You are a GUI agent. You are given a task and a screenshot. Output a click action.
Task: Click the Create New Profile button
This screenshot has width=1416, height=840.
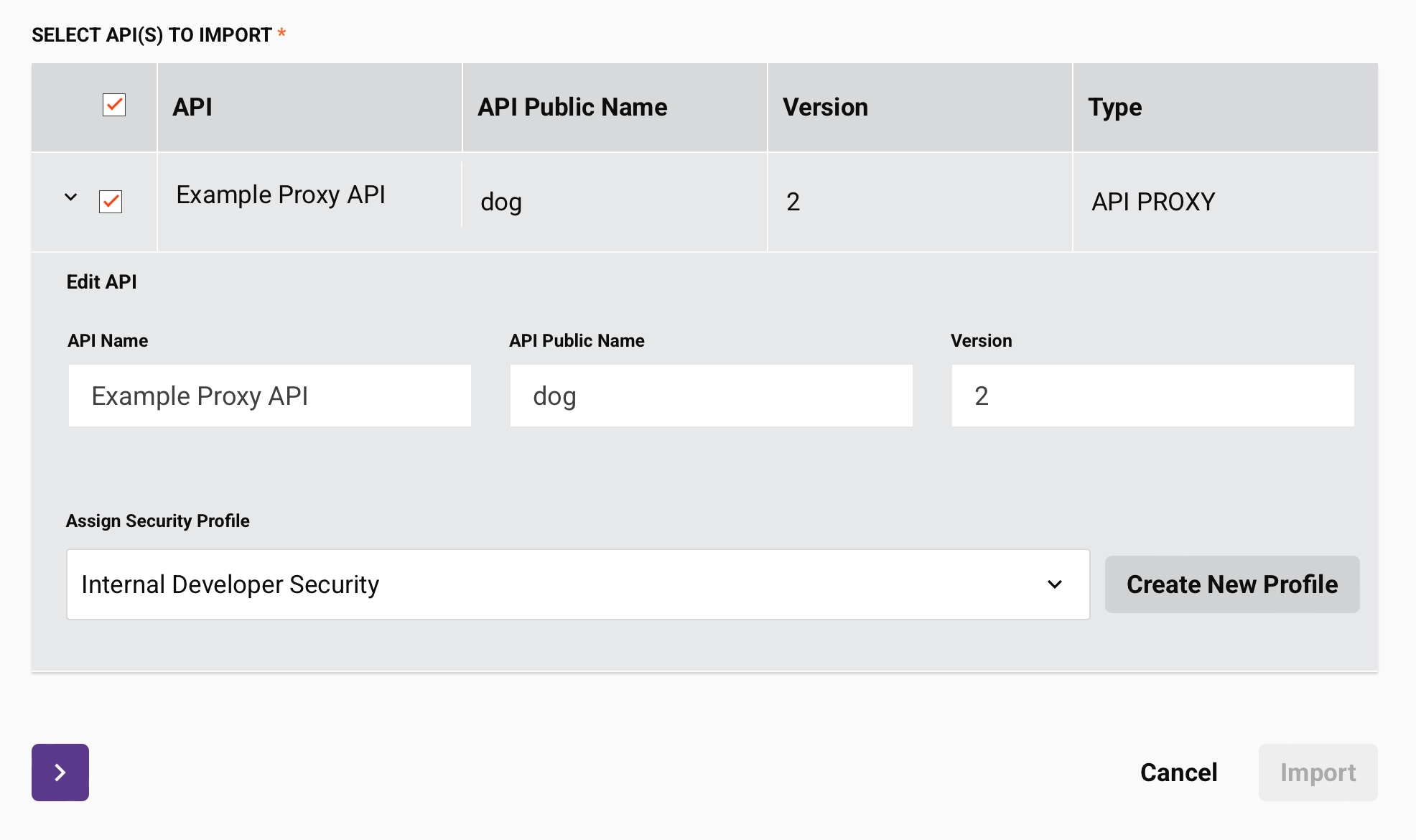tap(1231, 584)
